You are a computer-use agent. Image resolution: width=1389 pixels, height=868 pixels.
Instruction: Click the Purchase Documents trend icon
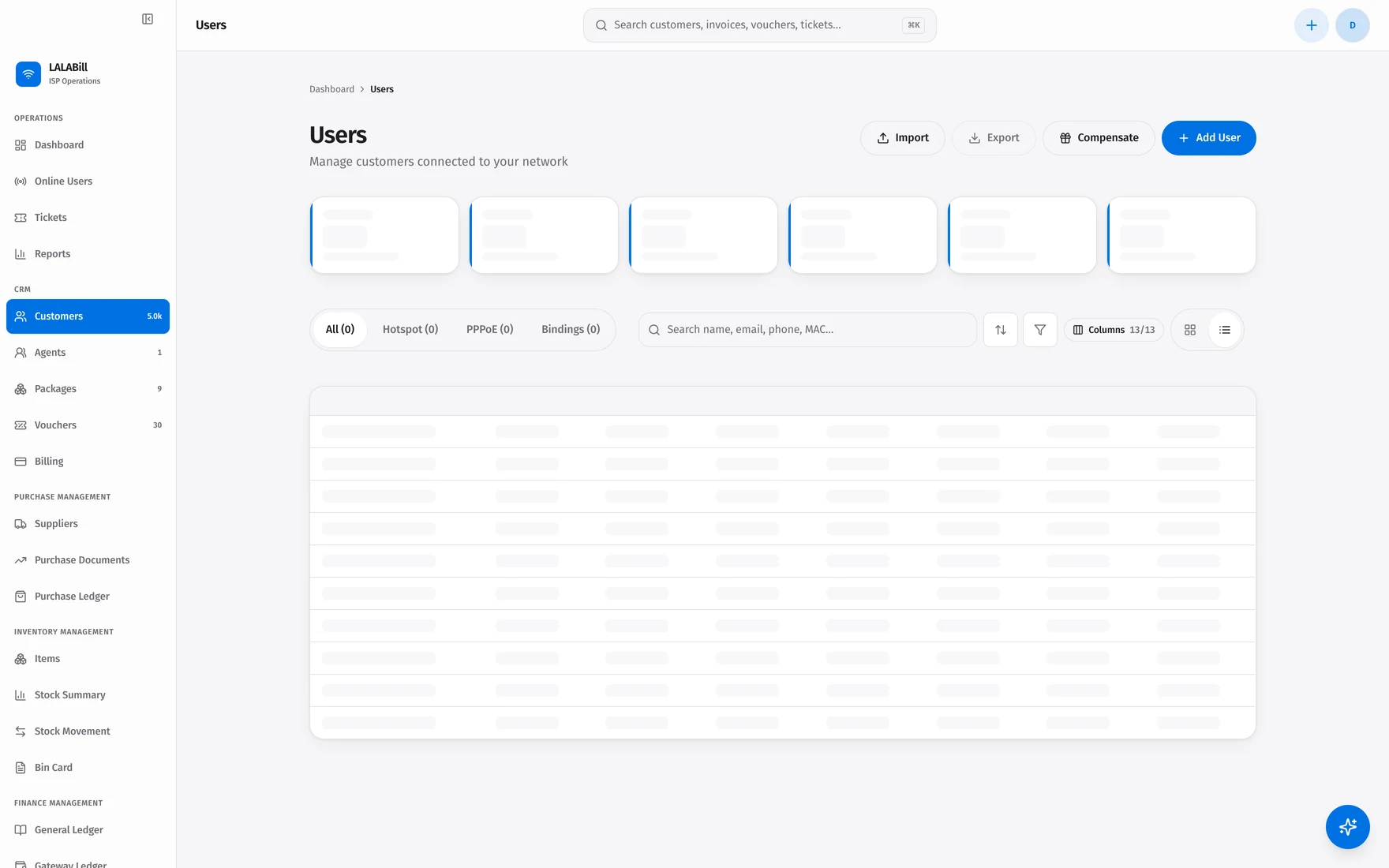point(21,560)
